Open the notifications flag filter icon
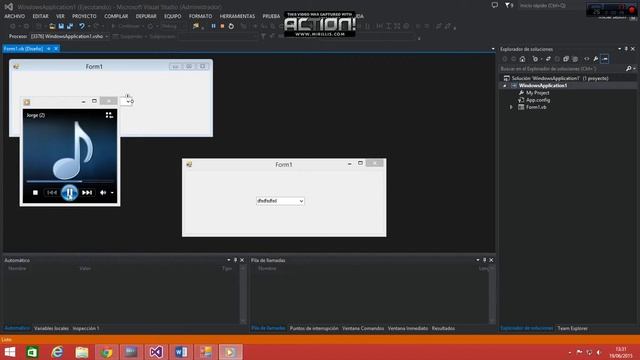The width and height of the screenshot is (640, 360). point(508,5)
